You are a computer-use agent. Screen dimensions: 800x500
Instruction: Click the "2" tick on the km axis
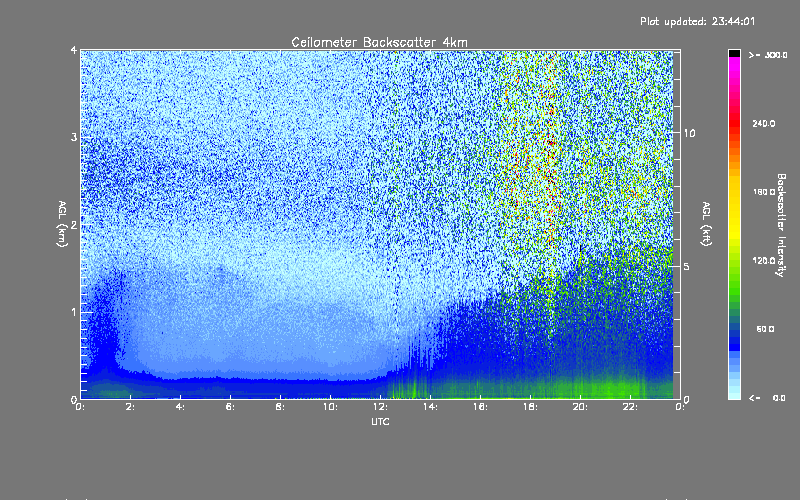click(x=74, y=224)
